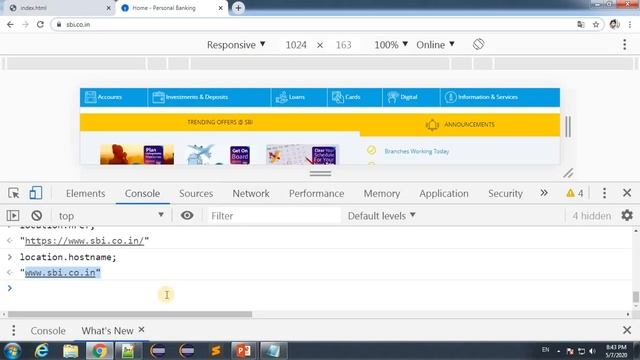Reload the page with the refresh icon
The width and height of the screenshot is (640, 360).
click(40, 24)
